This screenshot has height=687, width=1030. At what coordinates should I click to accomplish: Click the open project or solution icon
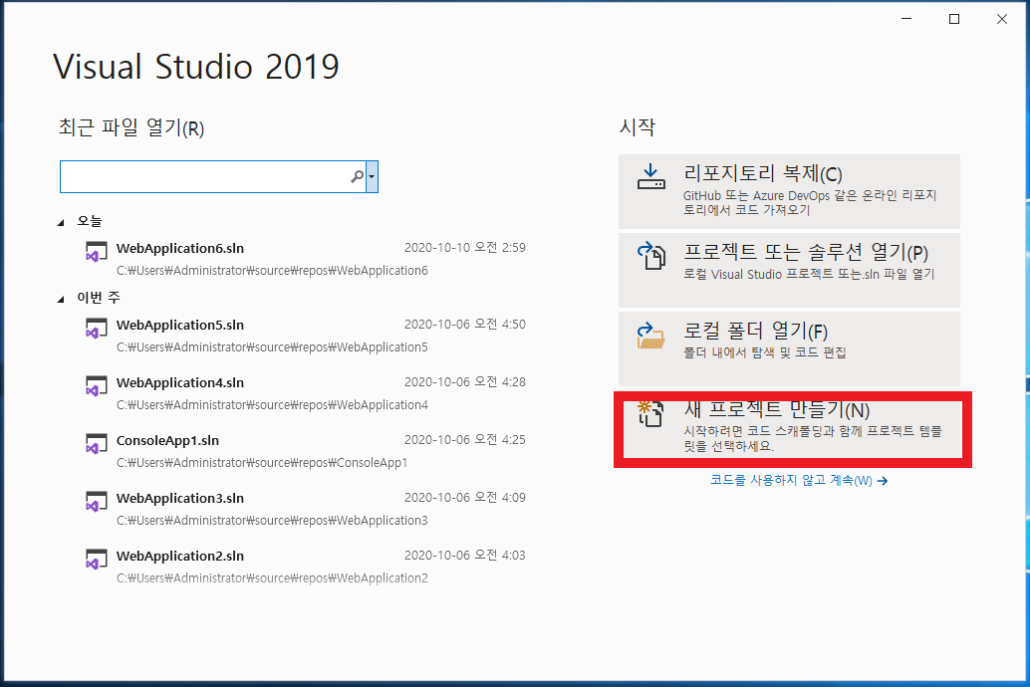pos(651,255)
